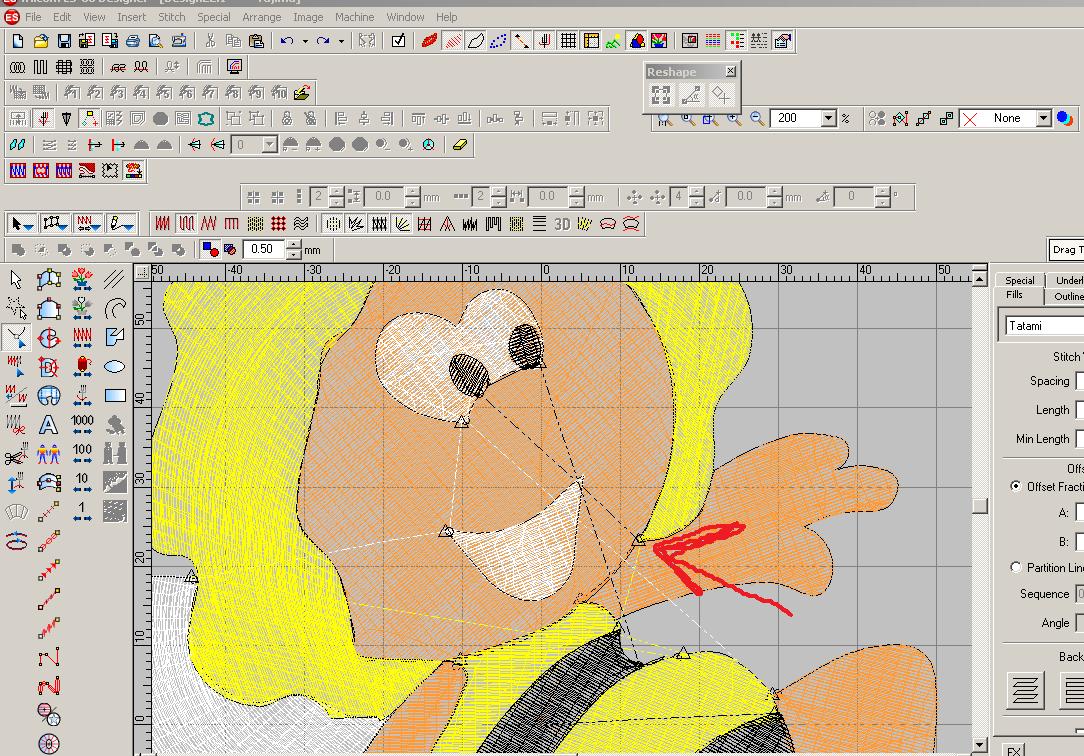1084x756 pixels.
Task: Click the Show Grid icon
Action: click(568, 41)
